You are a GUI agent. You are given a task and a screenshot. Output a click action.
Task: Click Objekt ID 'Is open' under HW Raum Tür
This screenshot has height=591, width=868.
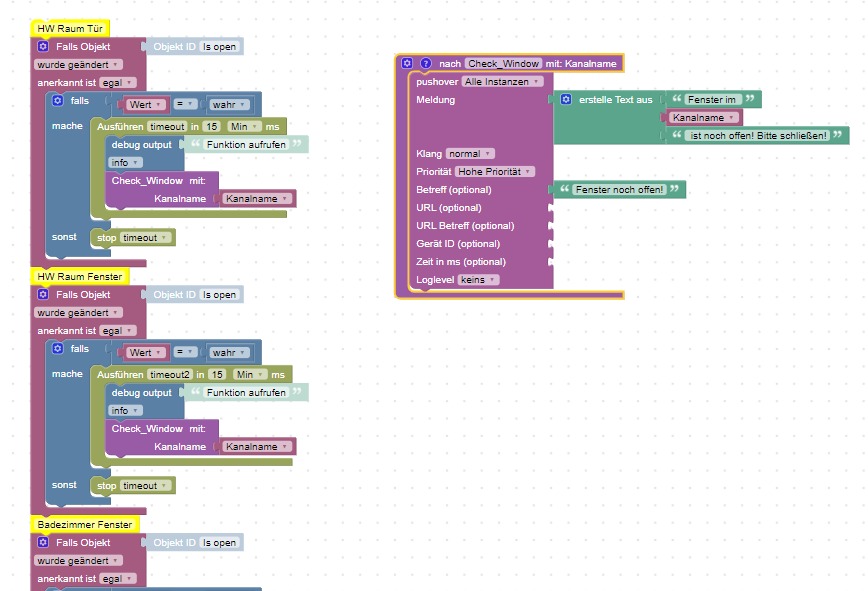pos(219,47)
